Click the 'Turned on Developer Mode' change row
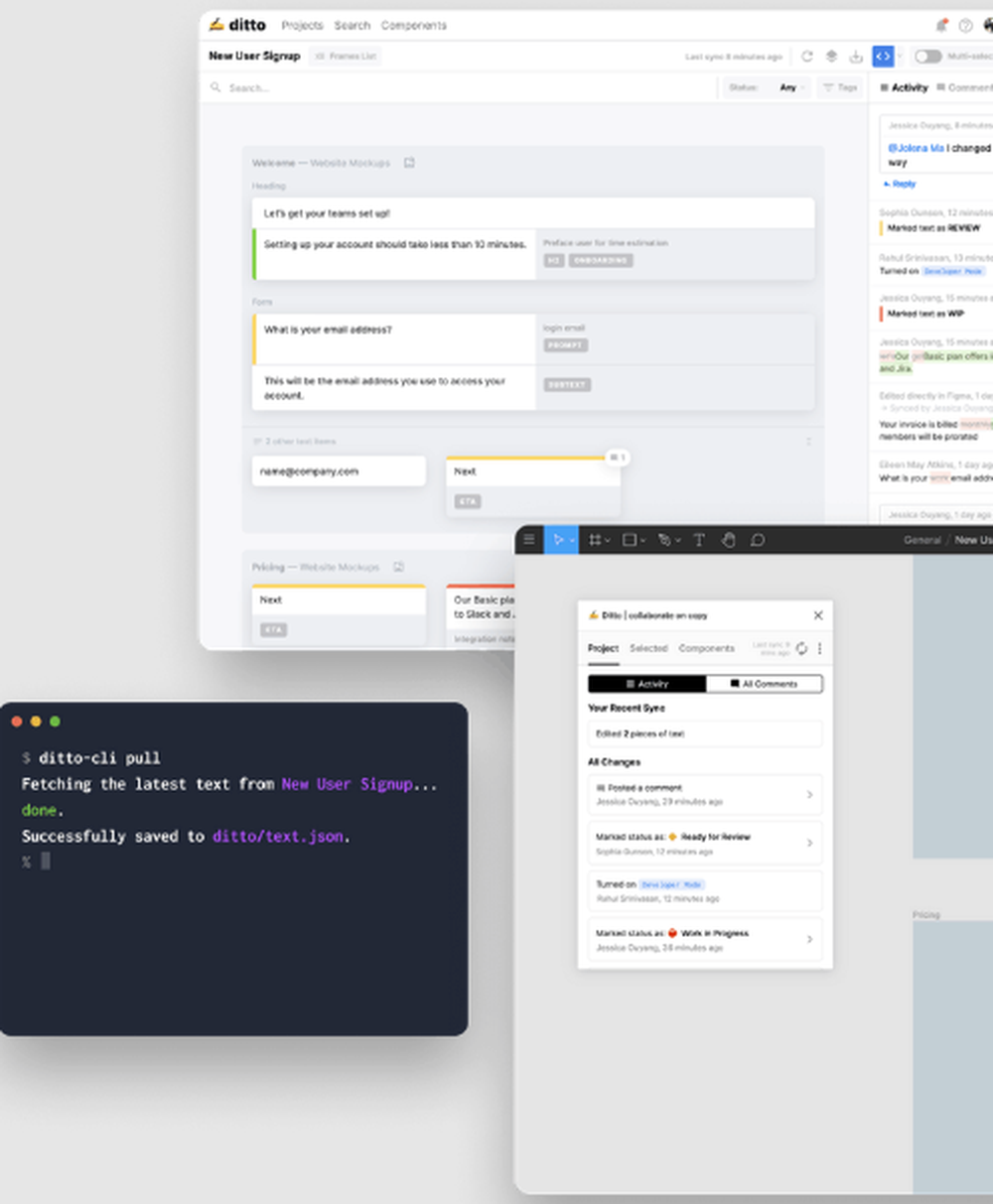 [x=705, y=890]
